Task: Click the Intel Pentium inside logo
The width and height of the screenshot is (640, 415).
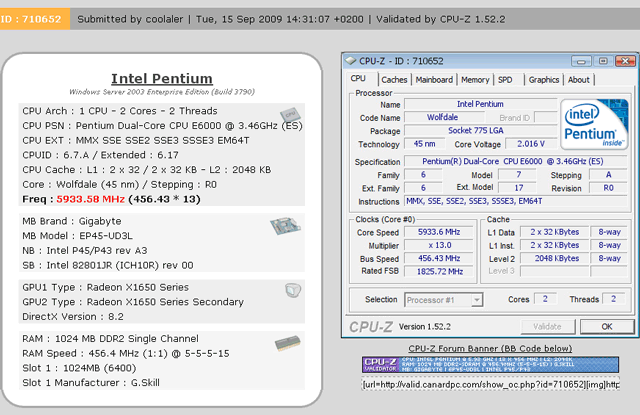Action: click(x=594, y=124)
